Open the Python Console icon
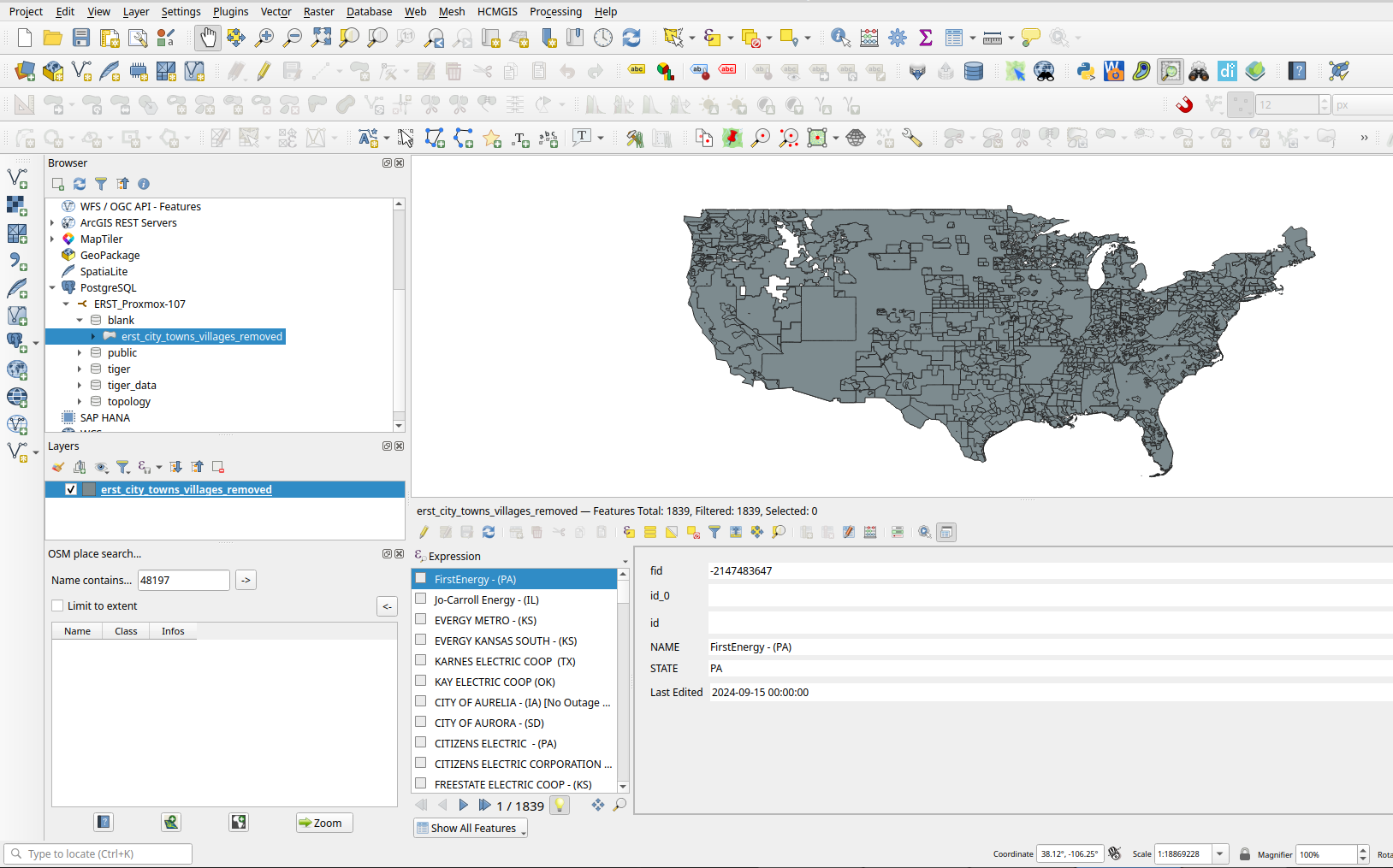This screenshot has height=868, width=1393. (1086, 71)
